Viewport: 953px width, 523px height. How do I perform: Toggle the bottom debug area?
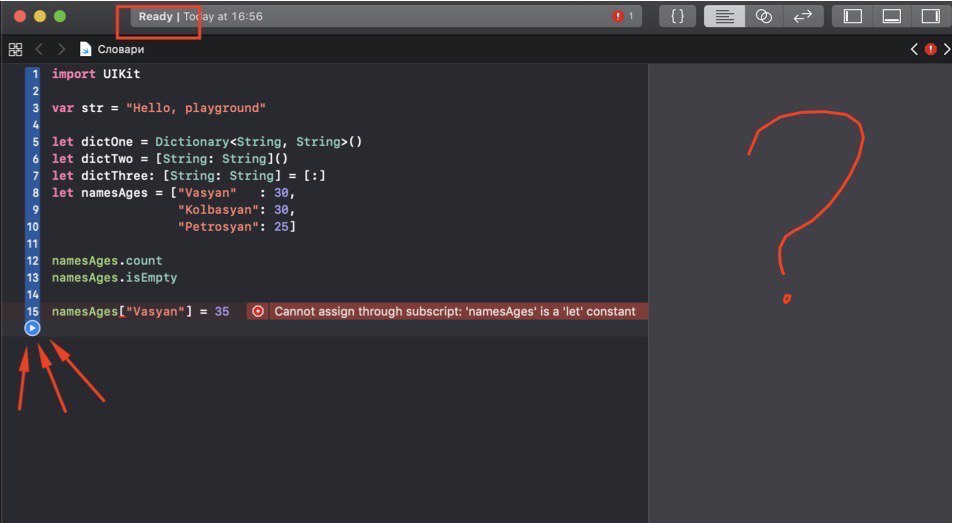892,16
